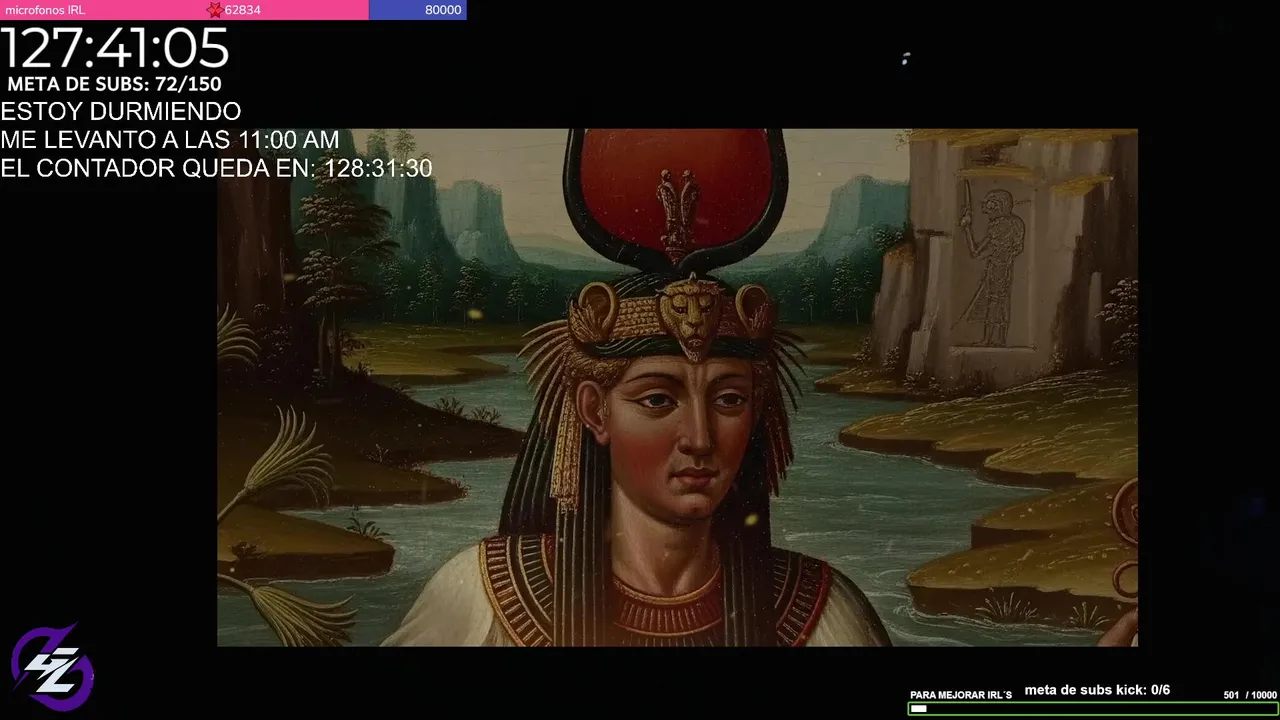Image resolution: width=1280 pixels, height=720 pixels.
Task: Click the green-outlined progress bar at bottom right
Action: (x=1093, y=709)
